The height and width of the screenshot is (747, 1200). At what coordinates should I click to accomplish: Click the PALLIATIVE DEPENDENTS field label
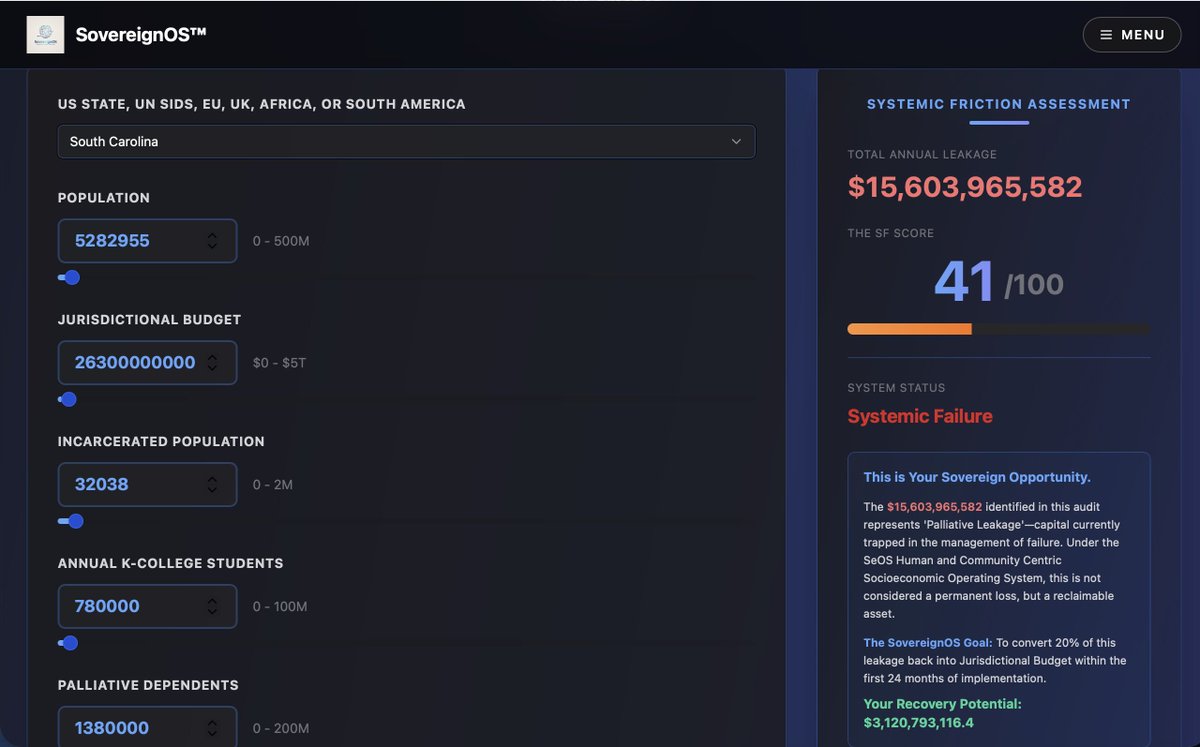pyautogui.click(x=148, y=686)
